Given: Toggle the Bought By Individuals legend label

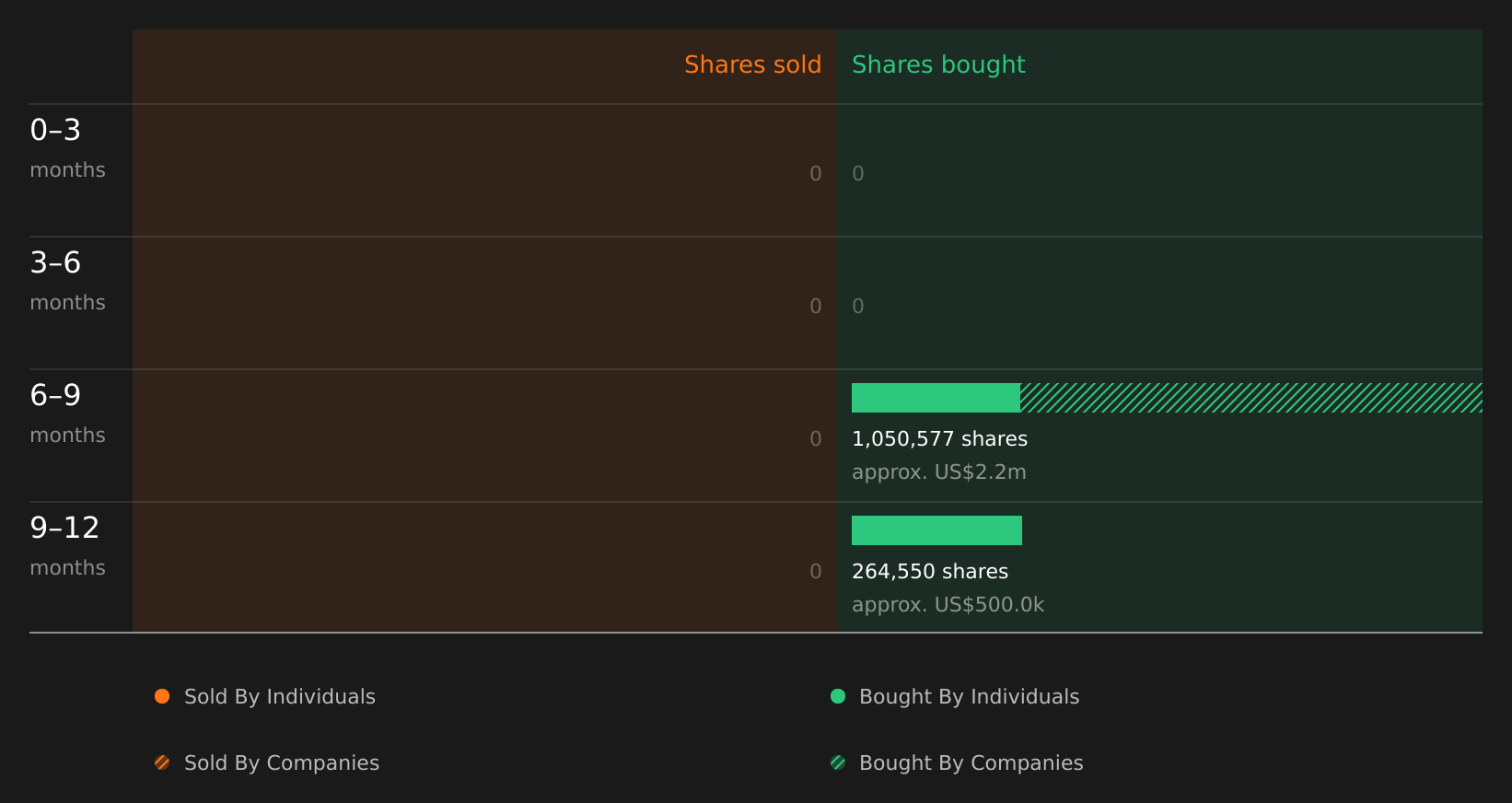Looking at the screenshot, I should (969, 697).
